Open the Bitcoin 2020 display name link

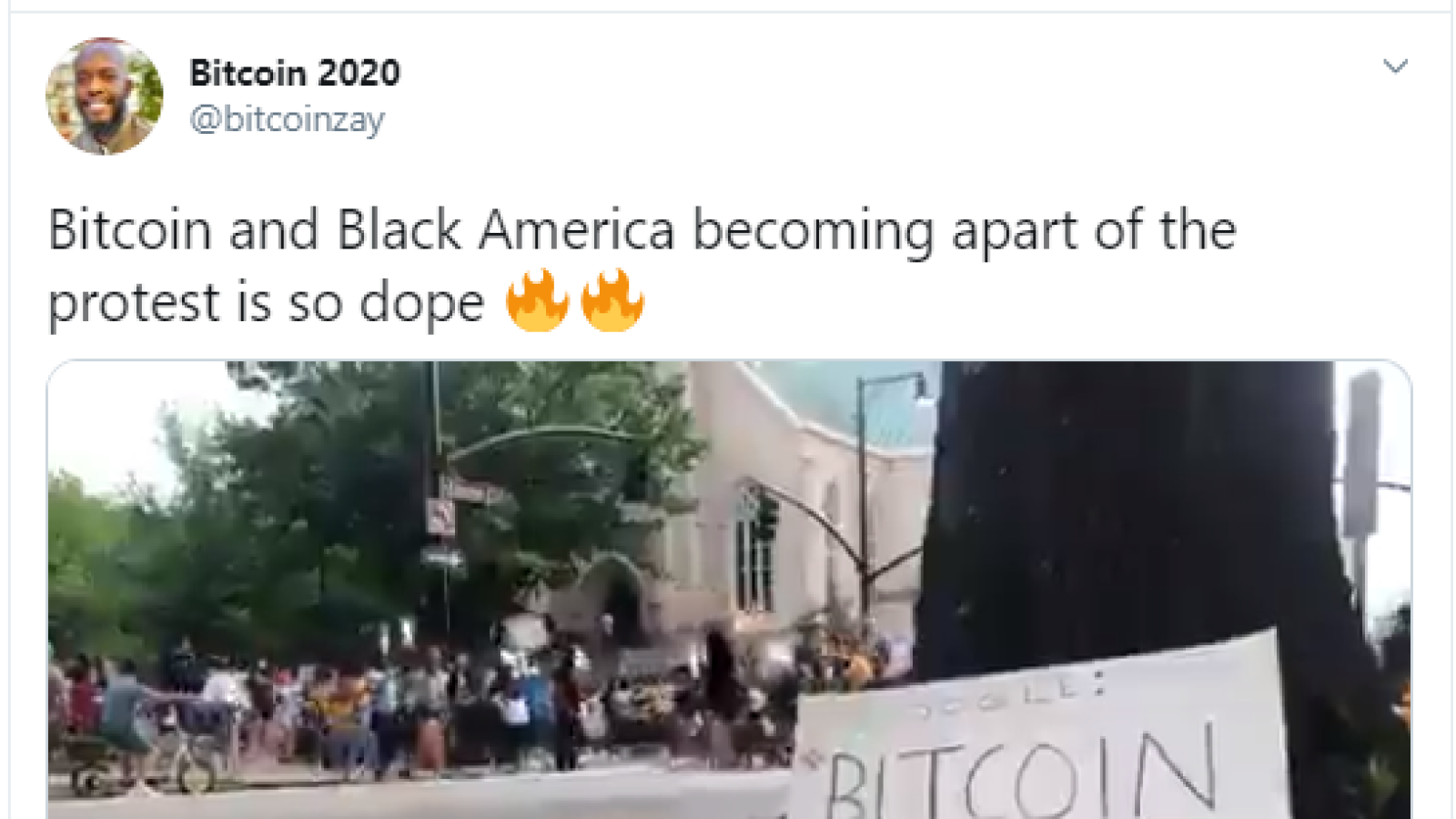[x=295, y=73]
